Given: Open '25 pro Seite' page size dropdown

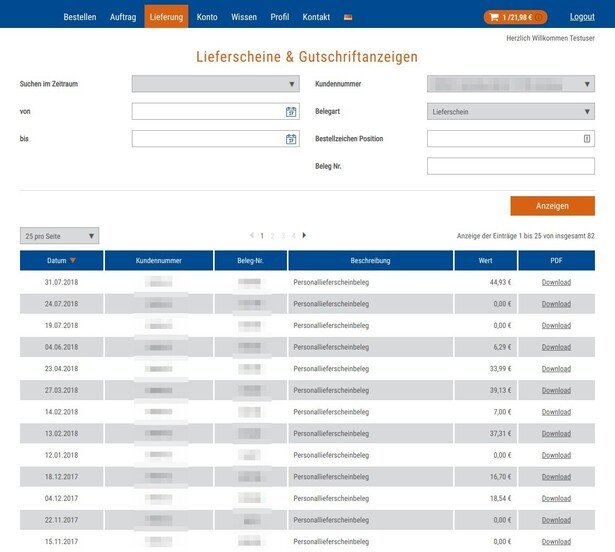Looking at the screenshot, I should coord(91,236).
